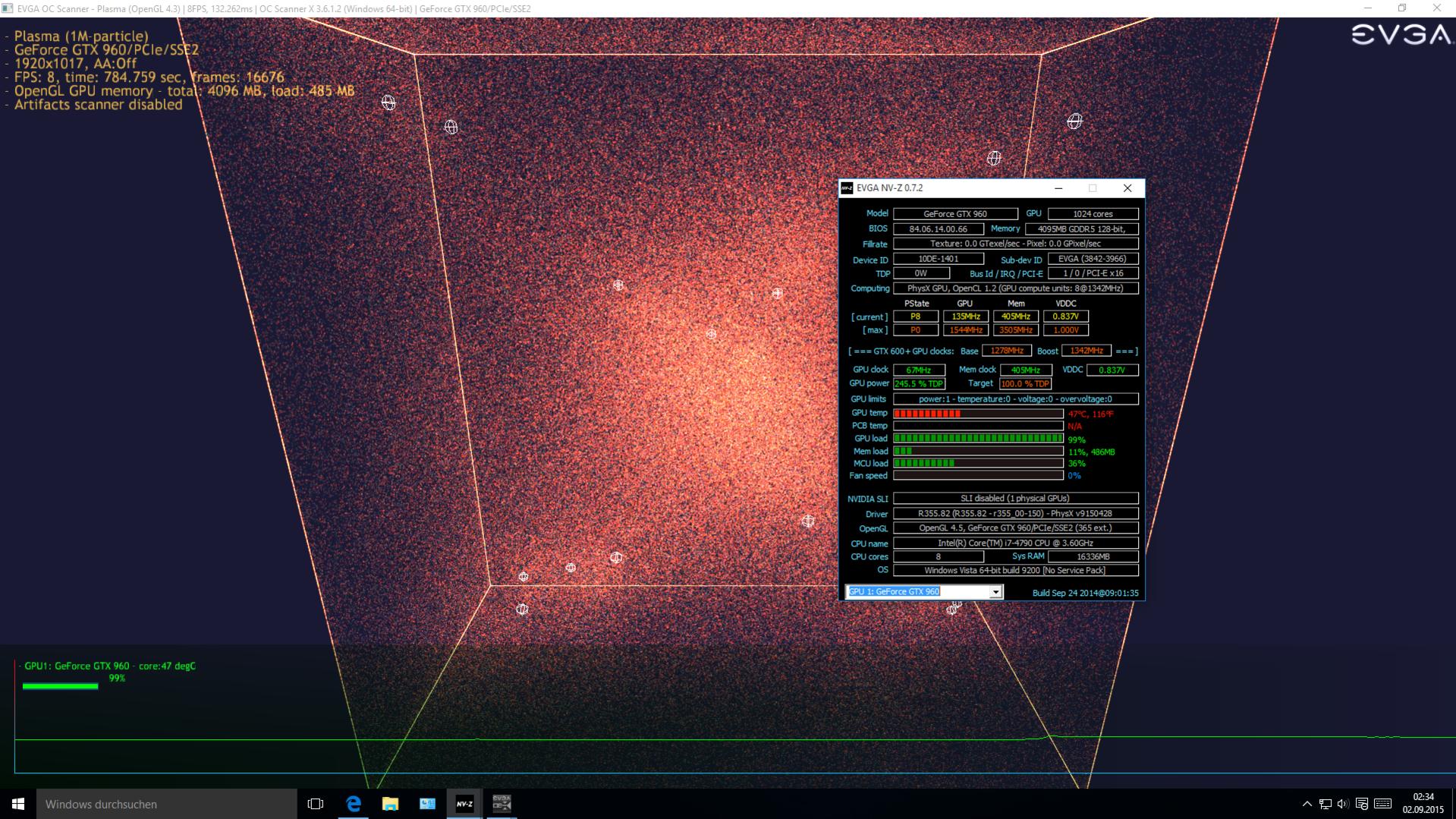
Task: Open the volume control tray icon
Action: (1343, 804)
